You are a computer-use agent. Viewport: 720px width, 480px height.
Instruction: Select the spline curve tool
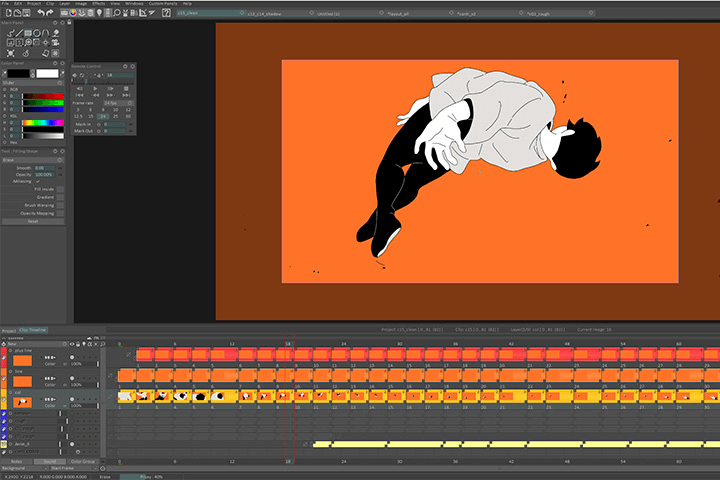pyautogui.click(x=45, y=33)
